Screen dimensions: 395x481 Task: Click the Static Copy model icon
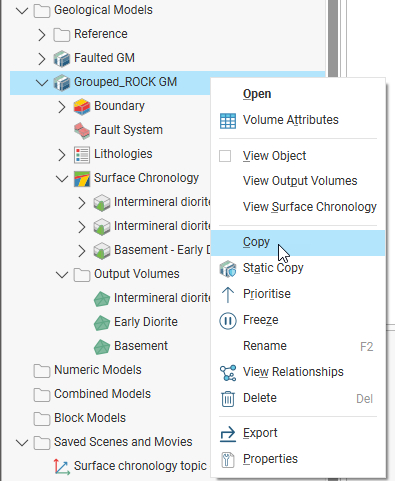click(228, 269)
